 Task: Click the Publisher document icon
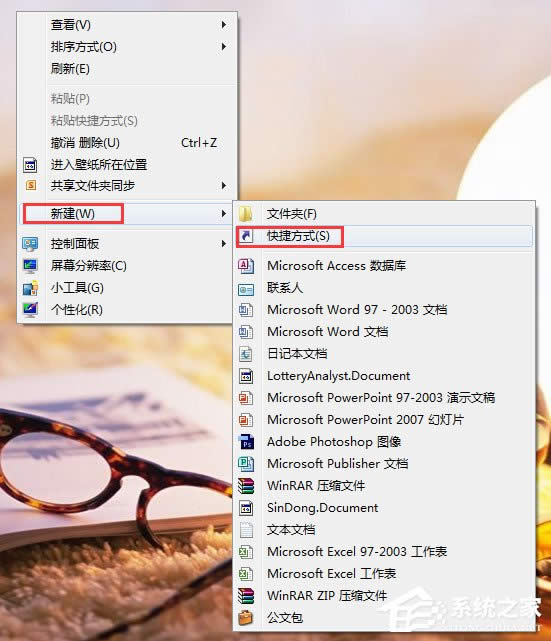(x=246, y=464)
